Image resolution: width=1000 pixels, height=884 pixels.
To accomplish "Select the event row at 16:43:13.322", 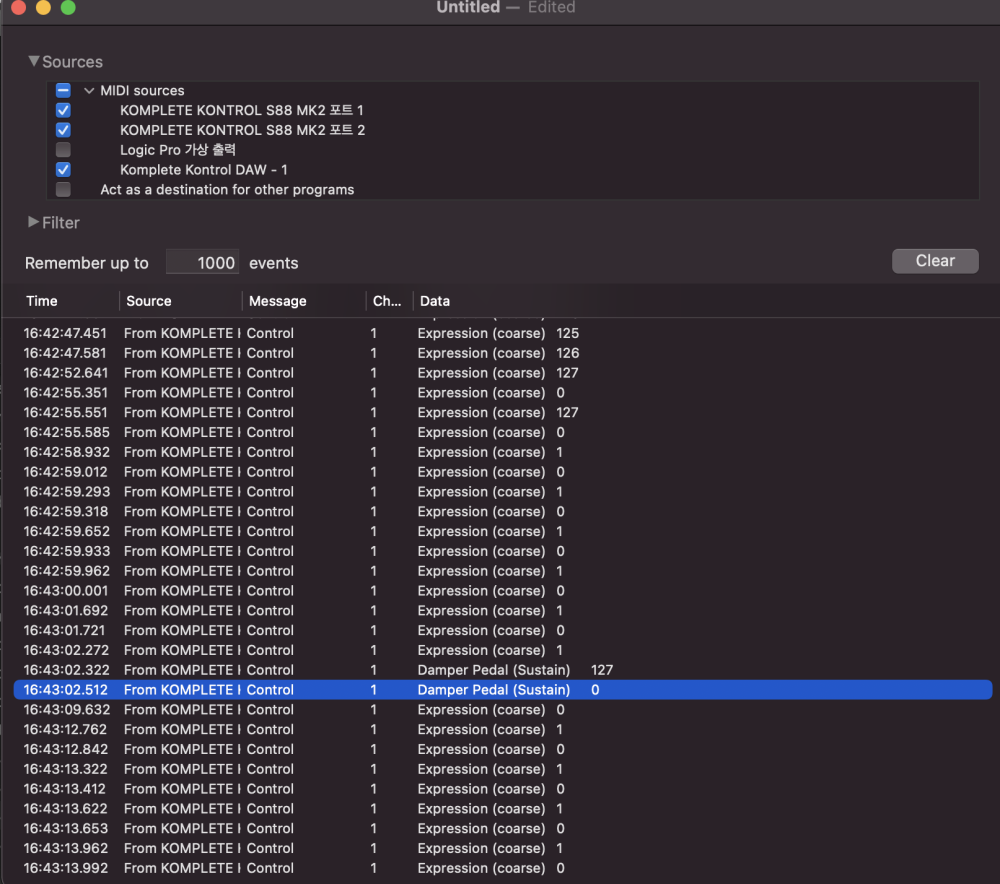I will (503, 769).
